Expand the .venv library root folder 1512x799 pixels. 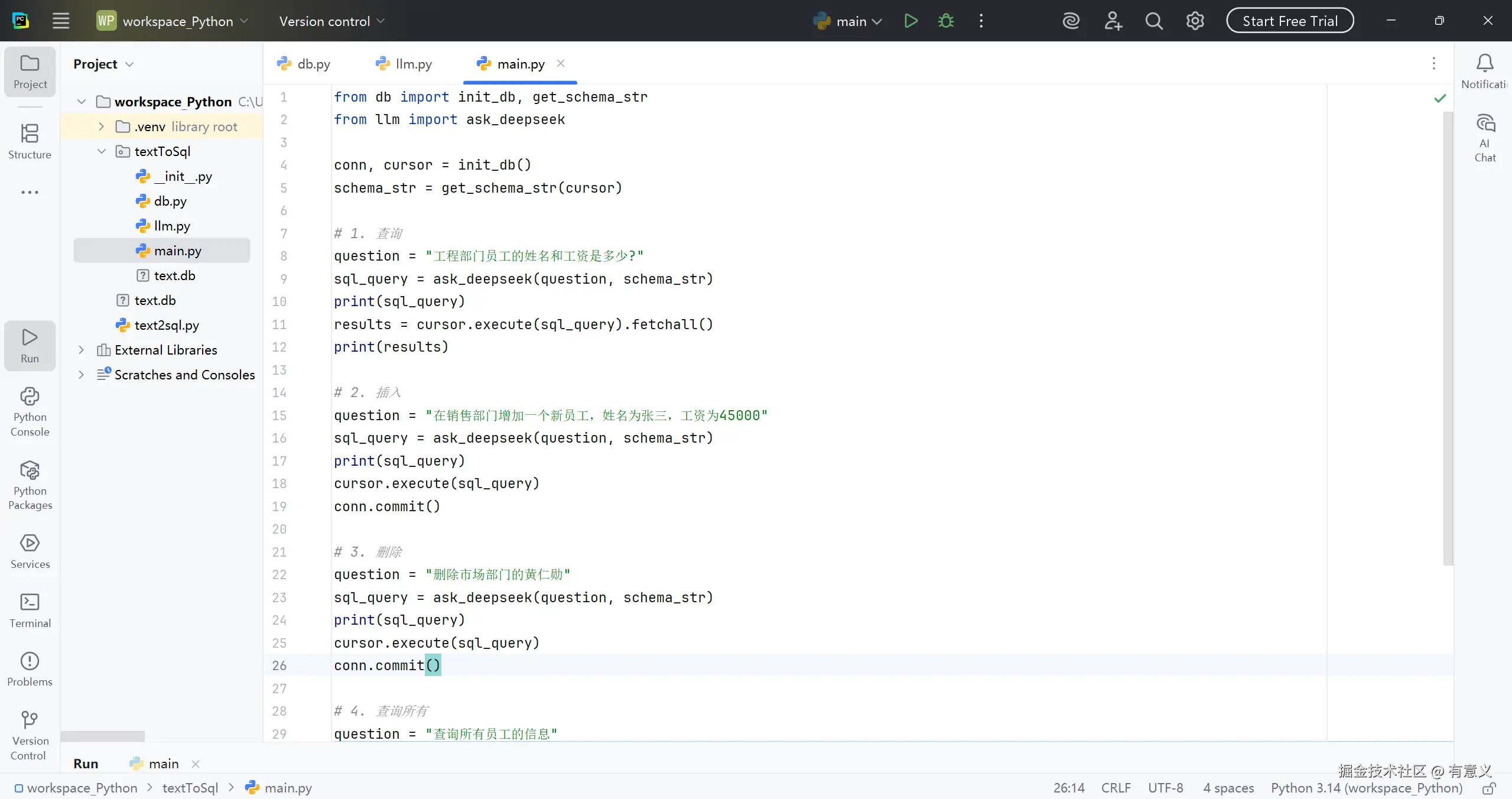tap(101, 126)
